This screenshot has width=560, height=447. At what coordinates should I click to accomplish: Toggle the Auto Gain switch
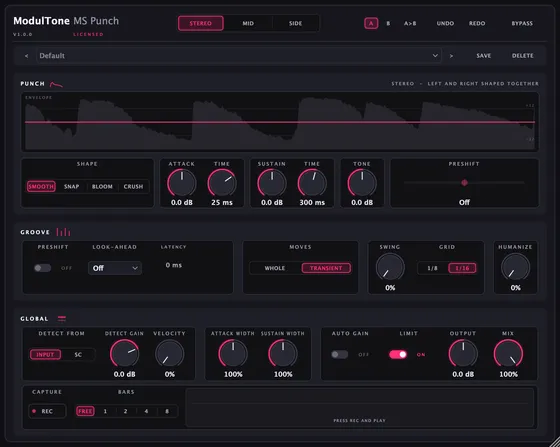point(339,355)
